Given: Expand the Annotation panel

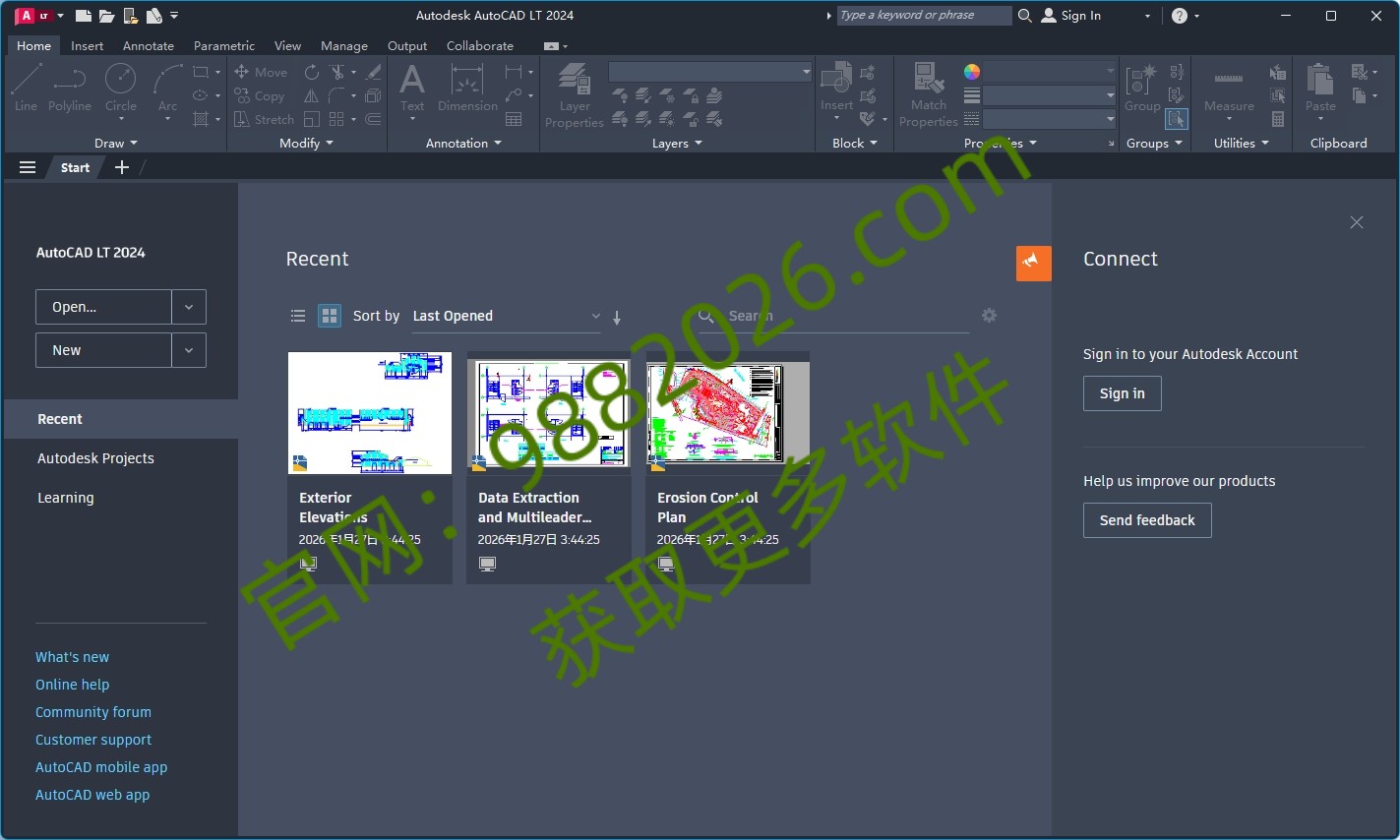Looking at the screenshot, I should coord(463,144).
